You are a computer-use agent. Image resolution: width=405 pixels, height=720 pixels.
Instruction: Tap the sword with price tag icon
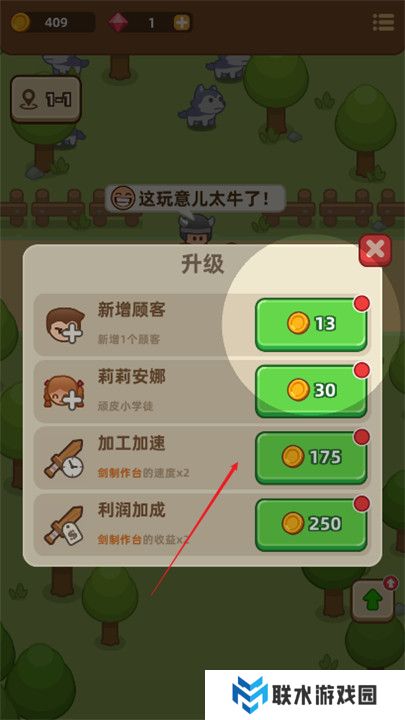point(64,526)
